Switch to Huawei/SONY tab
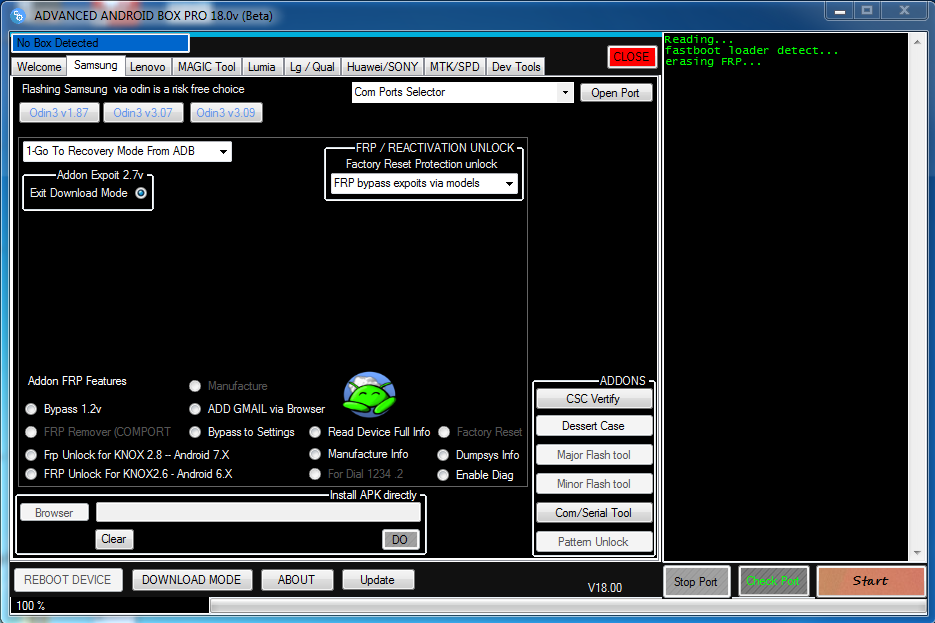This screenshot has height=623, width=935. coord(382,67)
